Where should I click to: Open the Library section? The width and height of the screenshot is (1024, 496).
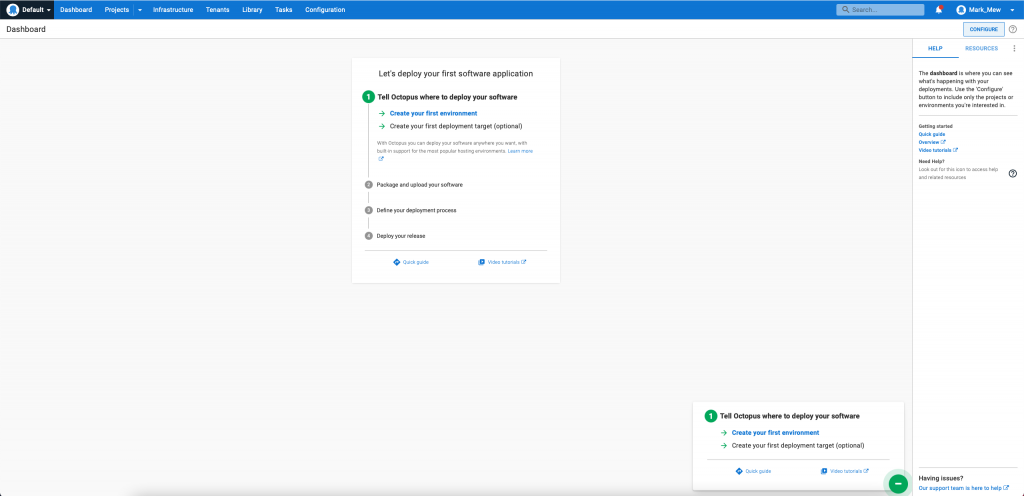[x=252, y=10]
